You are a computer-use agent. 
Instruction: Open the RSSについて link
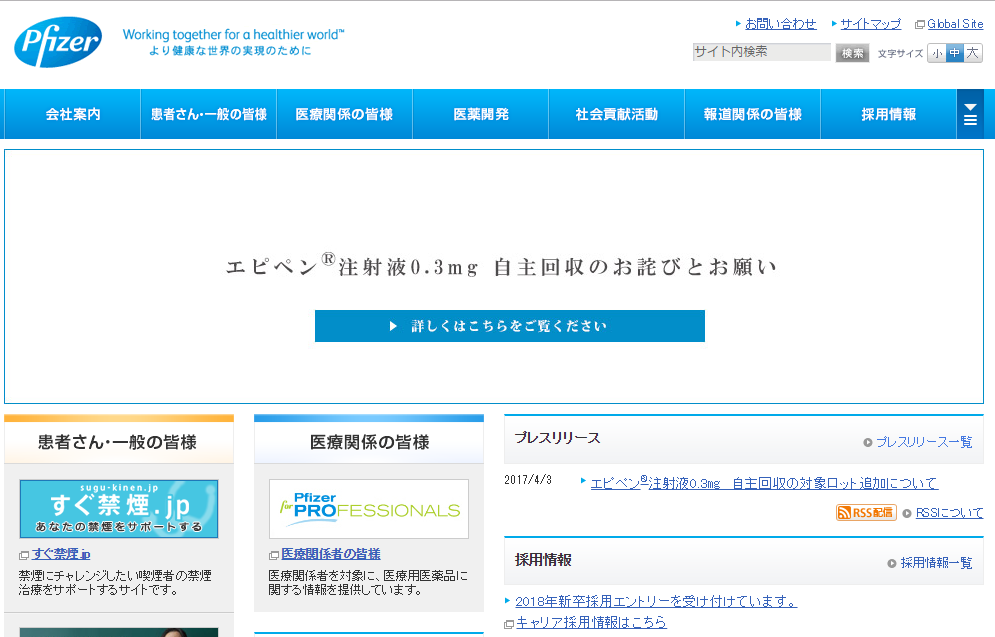coord(949,513)
